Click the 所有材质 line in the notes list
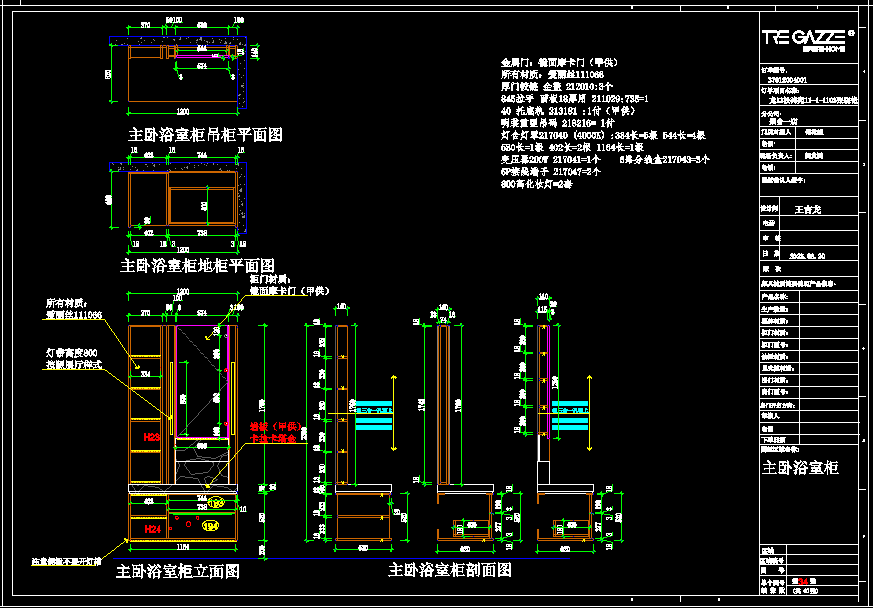 point(553,74)
